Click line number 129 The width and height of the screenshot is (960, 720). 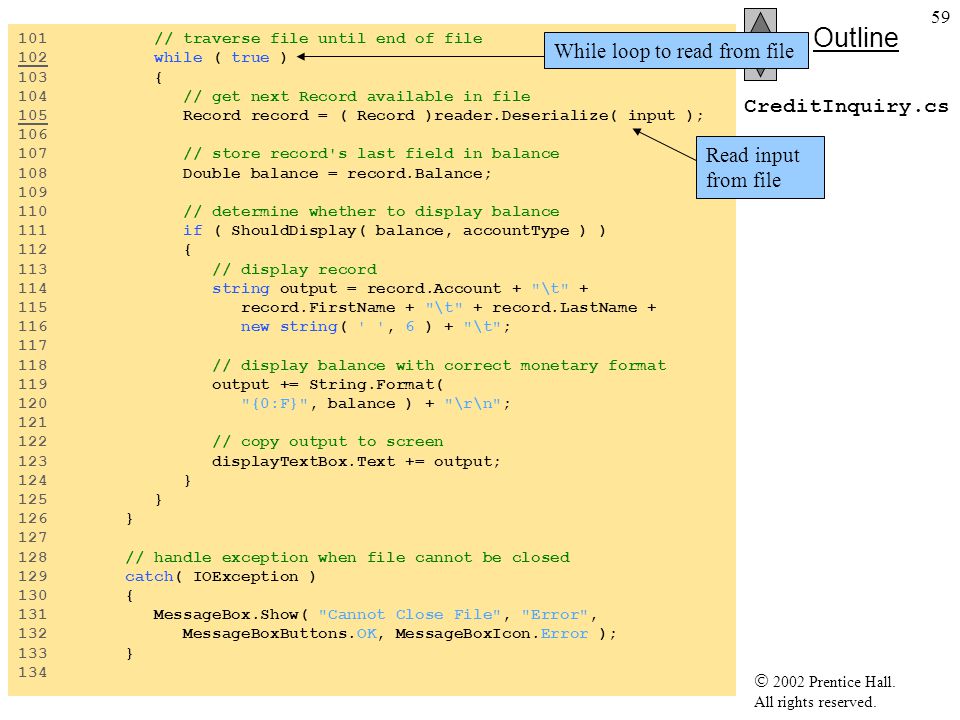32,576
